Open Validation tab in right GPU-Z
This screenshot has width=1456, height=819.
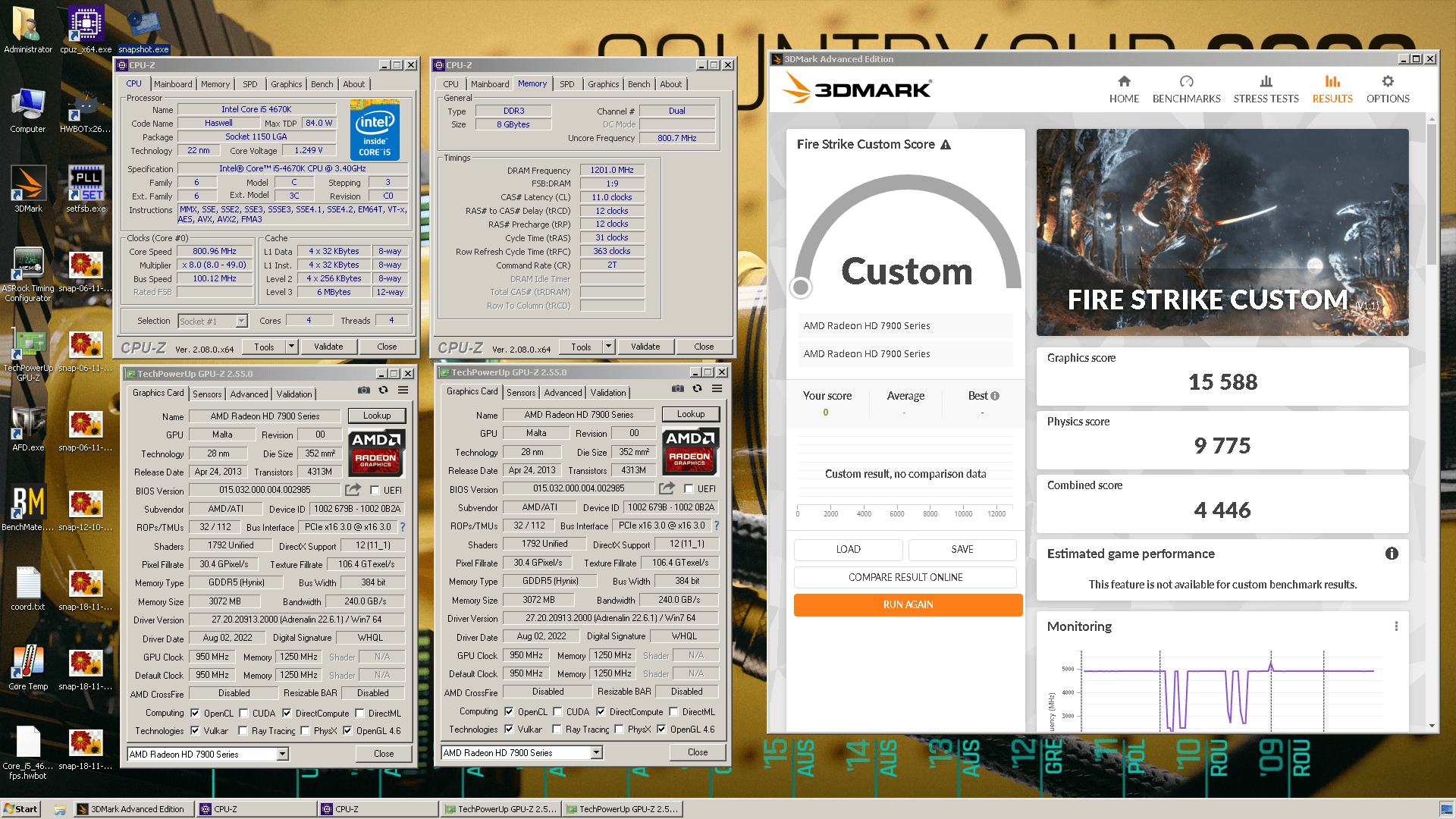(x=608, y=392)
